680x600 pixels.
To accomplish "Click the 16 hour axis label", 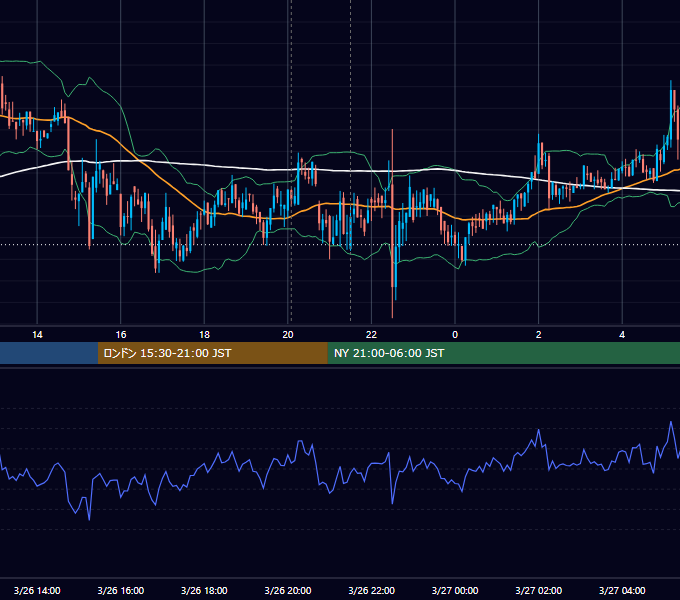I will click(121, 335).
